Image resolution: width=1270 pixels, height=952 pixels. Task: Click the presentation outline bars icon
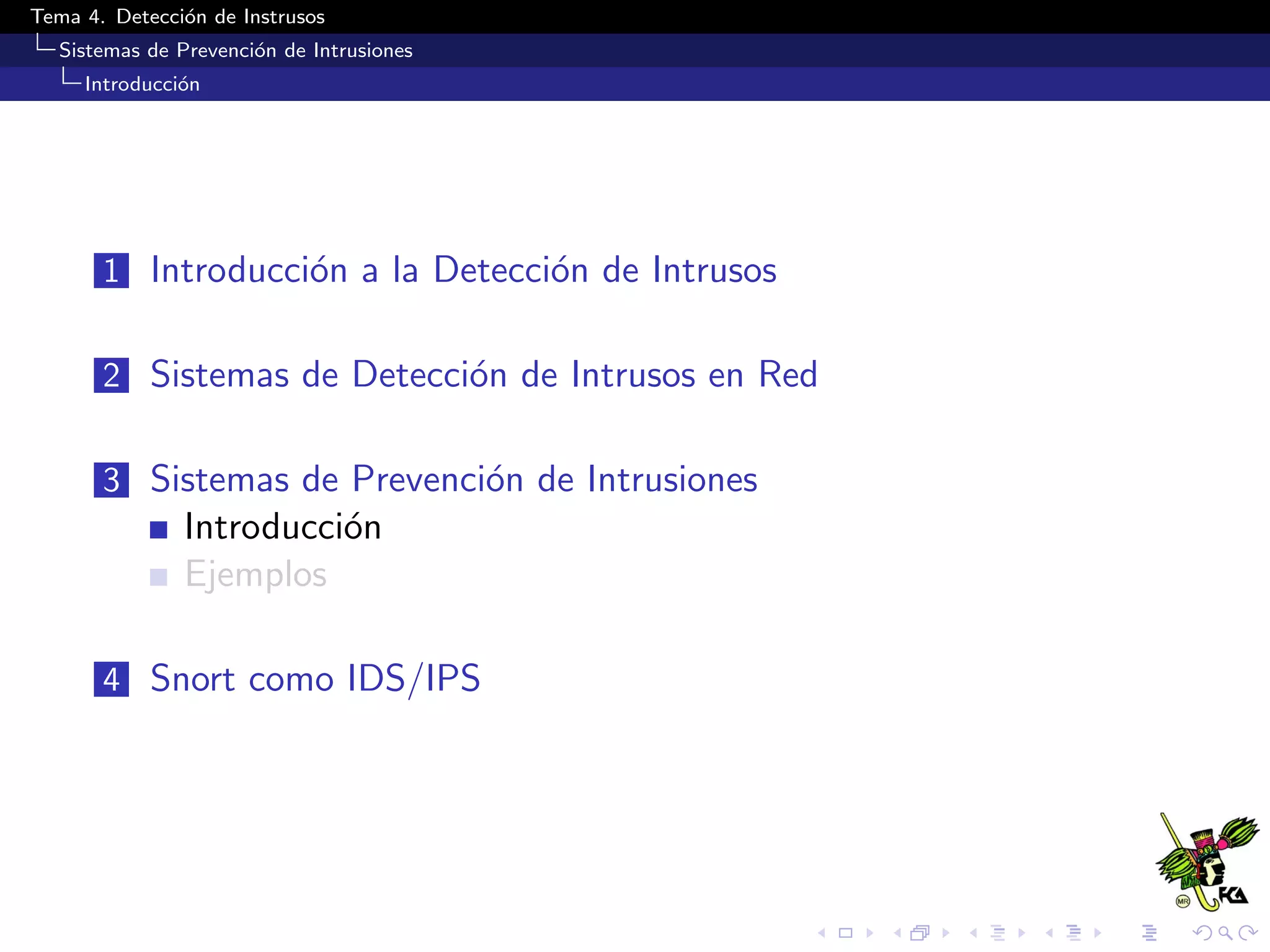click(1149, 933)
